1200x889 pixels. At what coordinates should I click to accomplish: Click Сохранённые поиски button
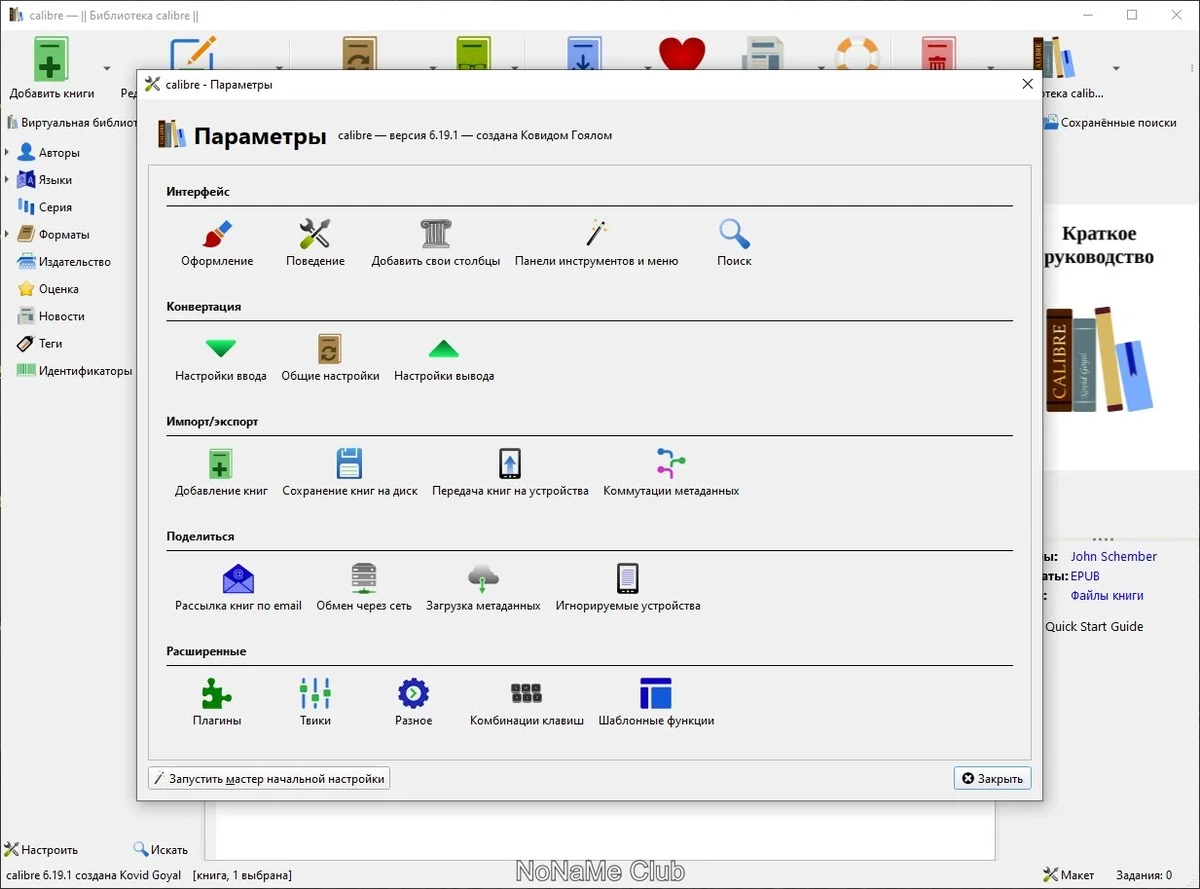point(1111,122)
